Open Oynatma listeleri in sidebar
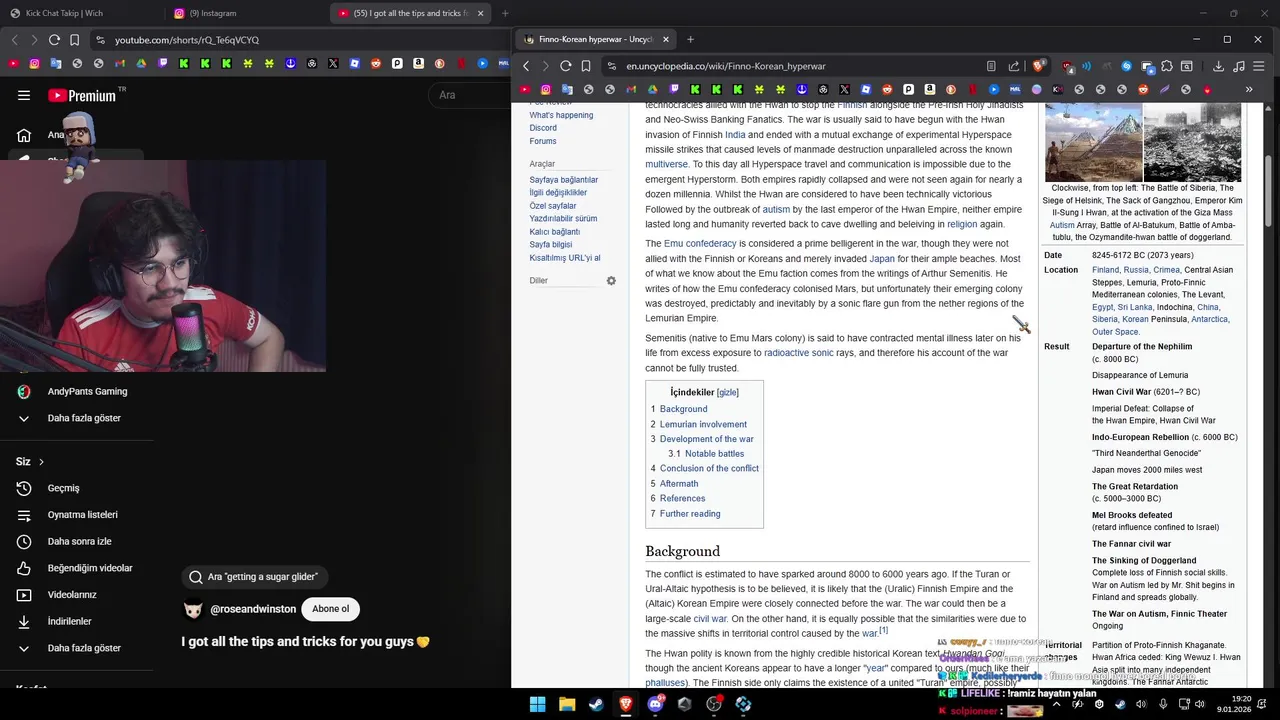1280x720 pixels. pyautogui.click(x=82, y=514)
